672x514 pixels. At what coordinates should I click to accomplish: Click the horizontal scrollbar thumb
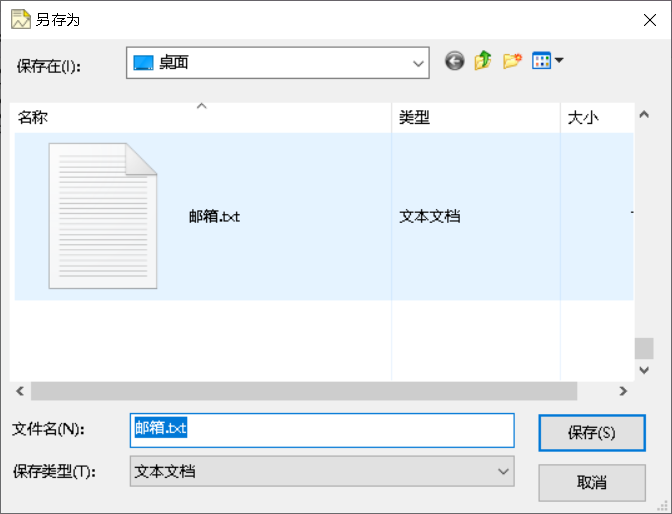point(304,391)
